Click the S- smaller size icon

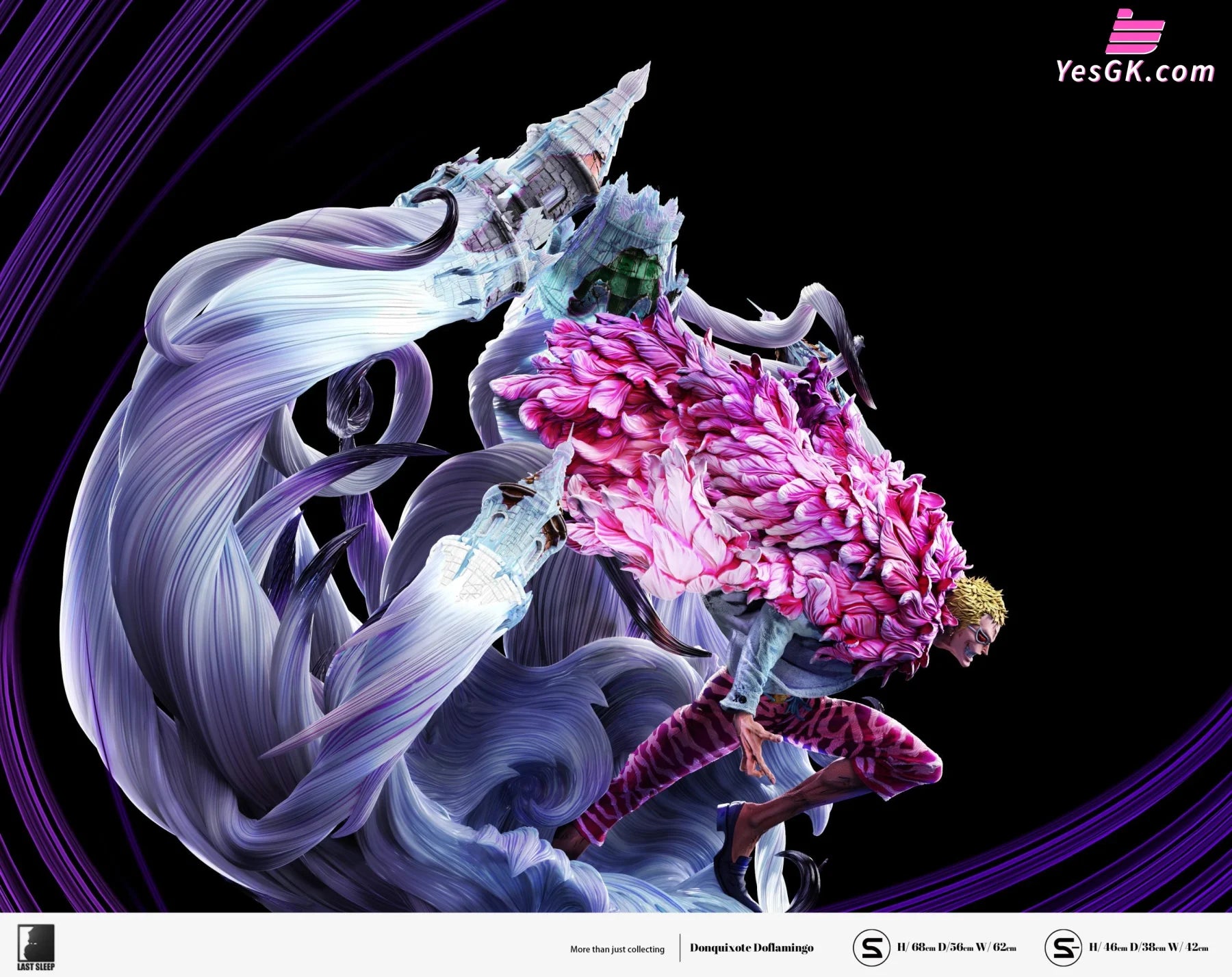1063,948
